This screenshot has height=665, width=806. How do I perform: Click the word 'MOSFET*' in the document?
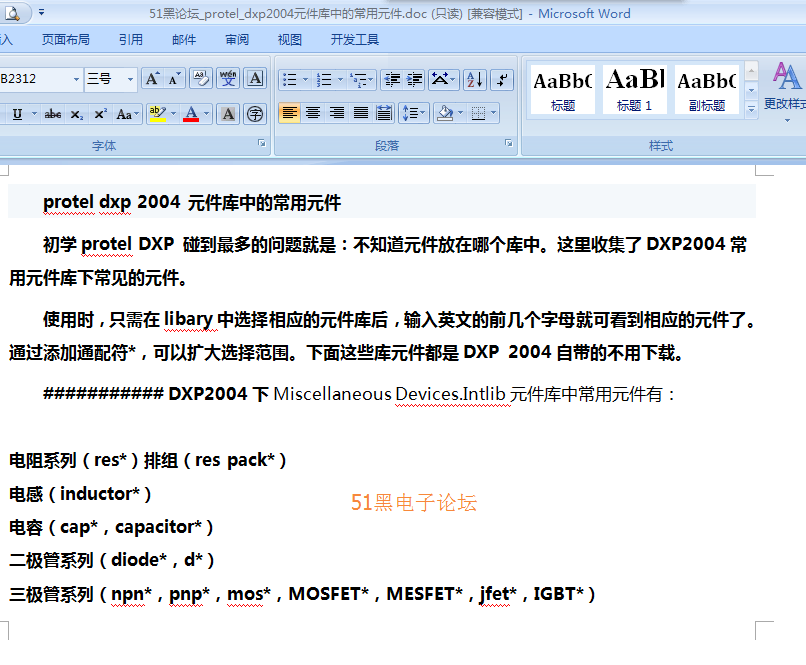pos(328,594)
